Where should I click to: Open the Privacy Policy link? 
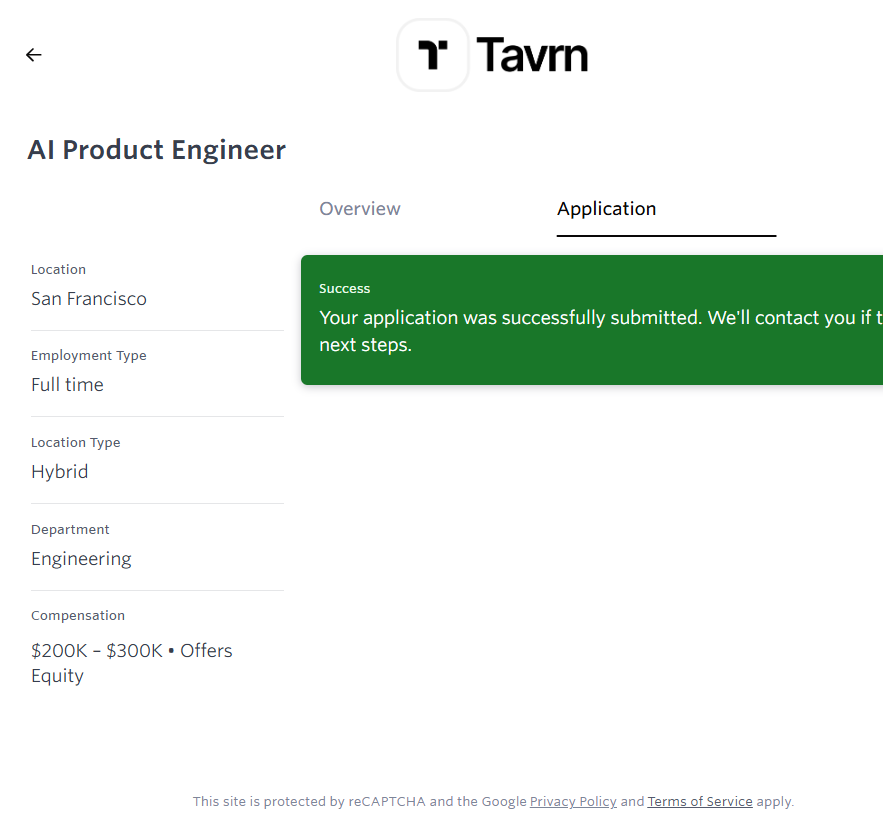[x=573, y=802]
